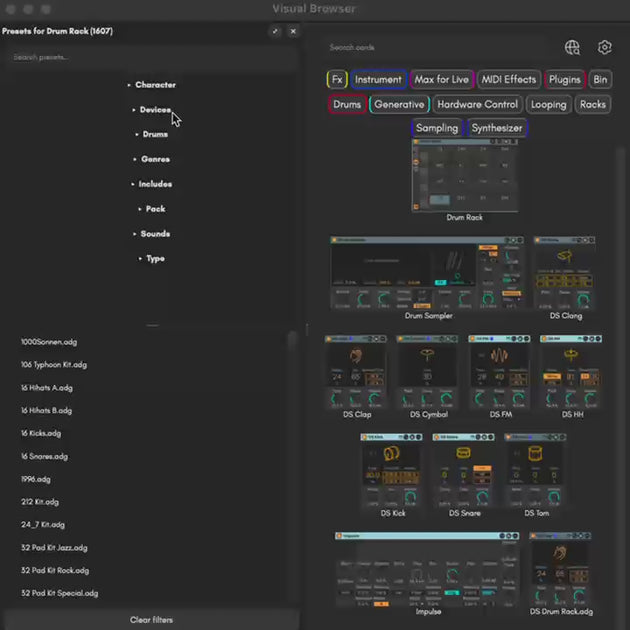Open the DS FM device card
This screenshot has height=630, width=630.
pos(500,377)
